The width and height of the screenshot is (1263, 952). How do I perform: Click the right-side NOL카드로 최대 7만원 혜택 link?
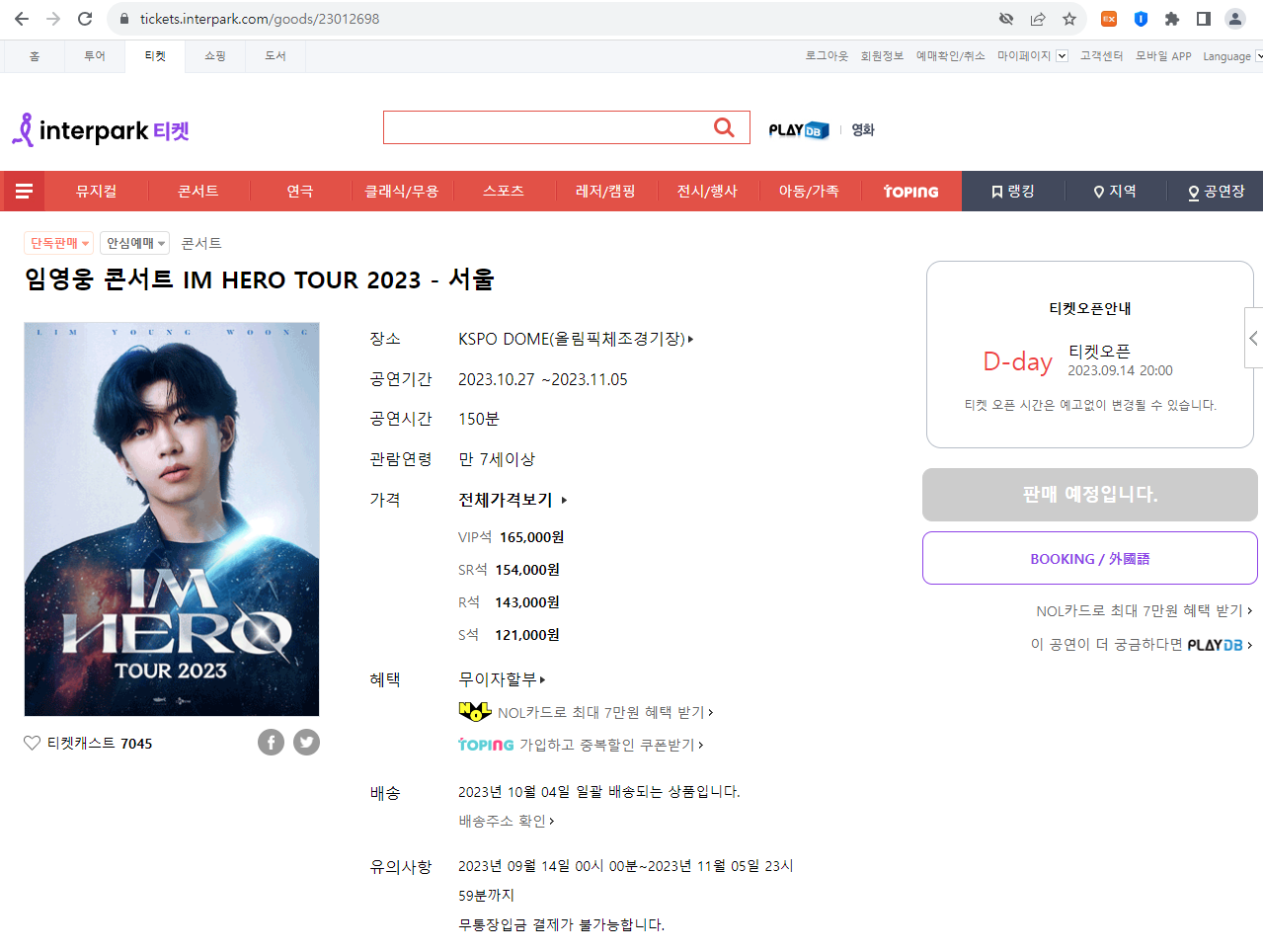(x=1145, y=611)
